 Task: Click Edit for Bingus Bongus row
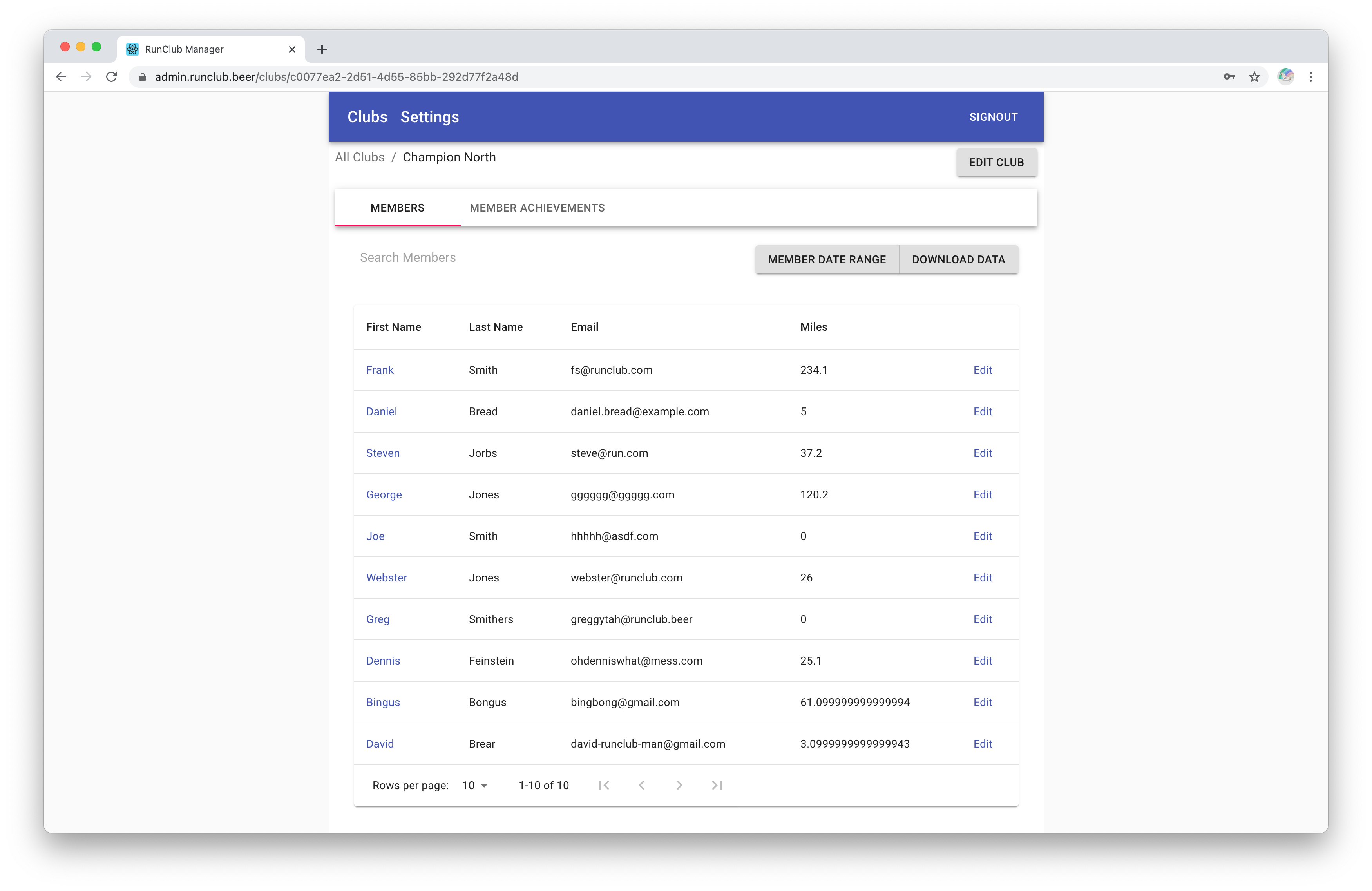982,703
